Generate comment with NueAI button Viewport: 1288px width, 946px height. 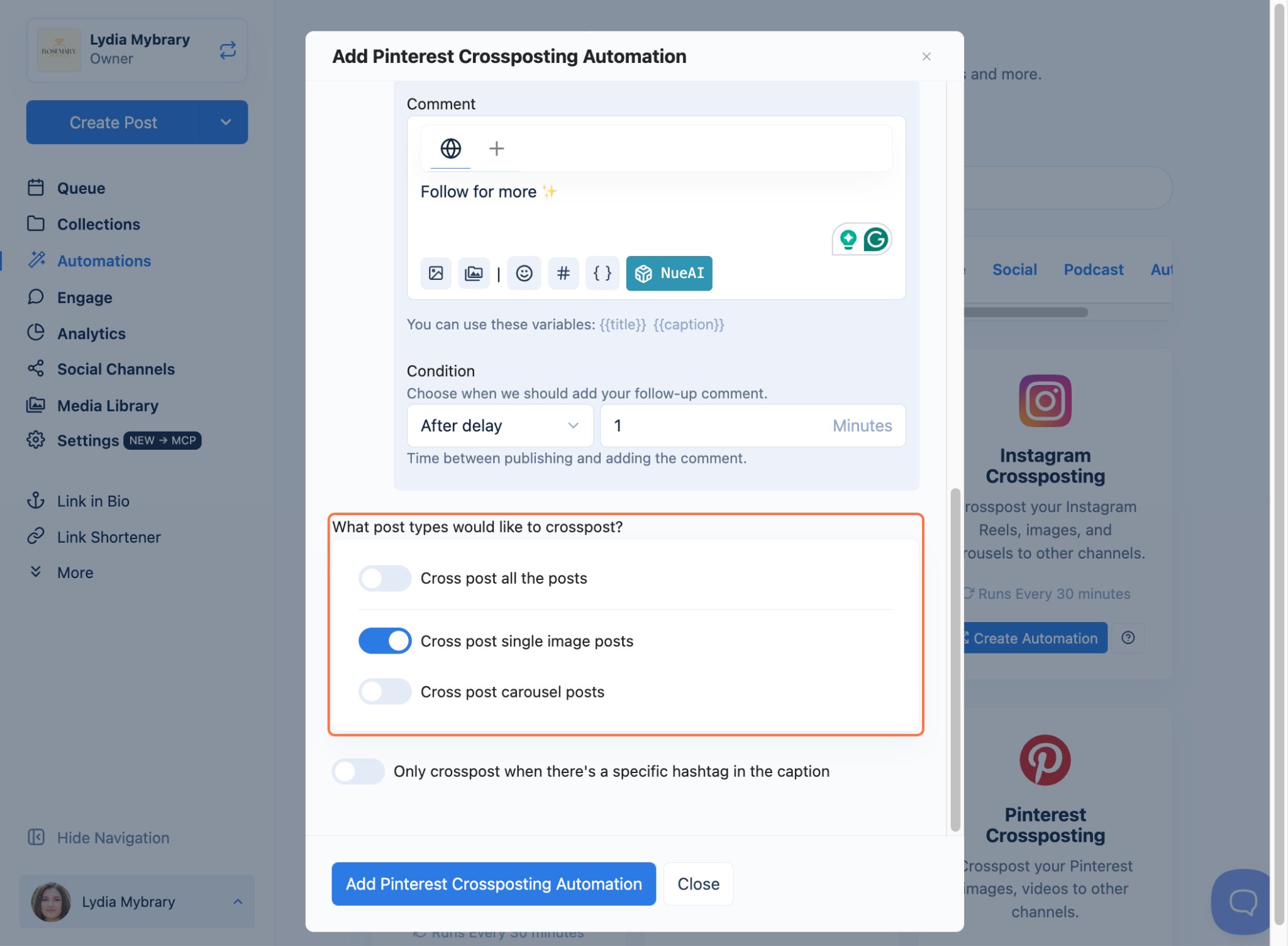pyautogui.click(x=669, y=273)
